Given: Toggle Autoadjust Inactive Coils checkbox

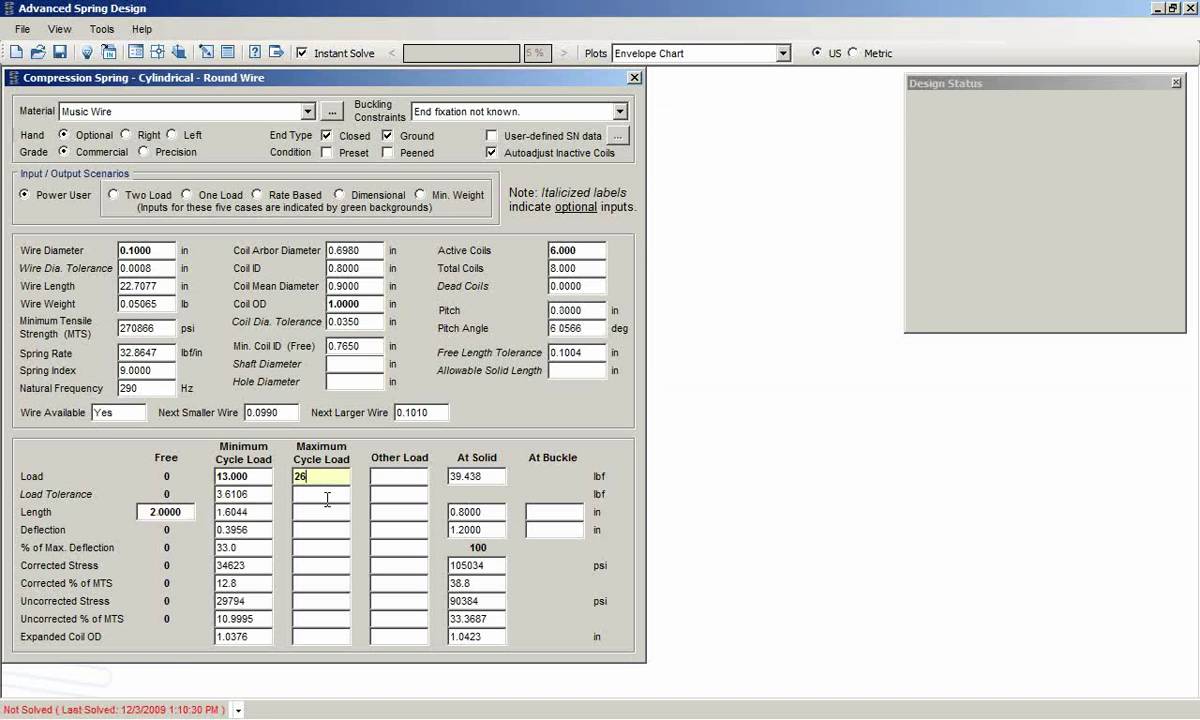Looking at the screenshot, I should coord(491,152).
